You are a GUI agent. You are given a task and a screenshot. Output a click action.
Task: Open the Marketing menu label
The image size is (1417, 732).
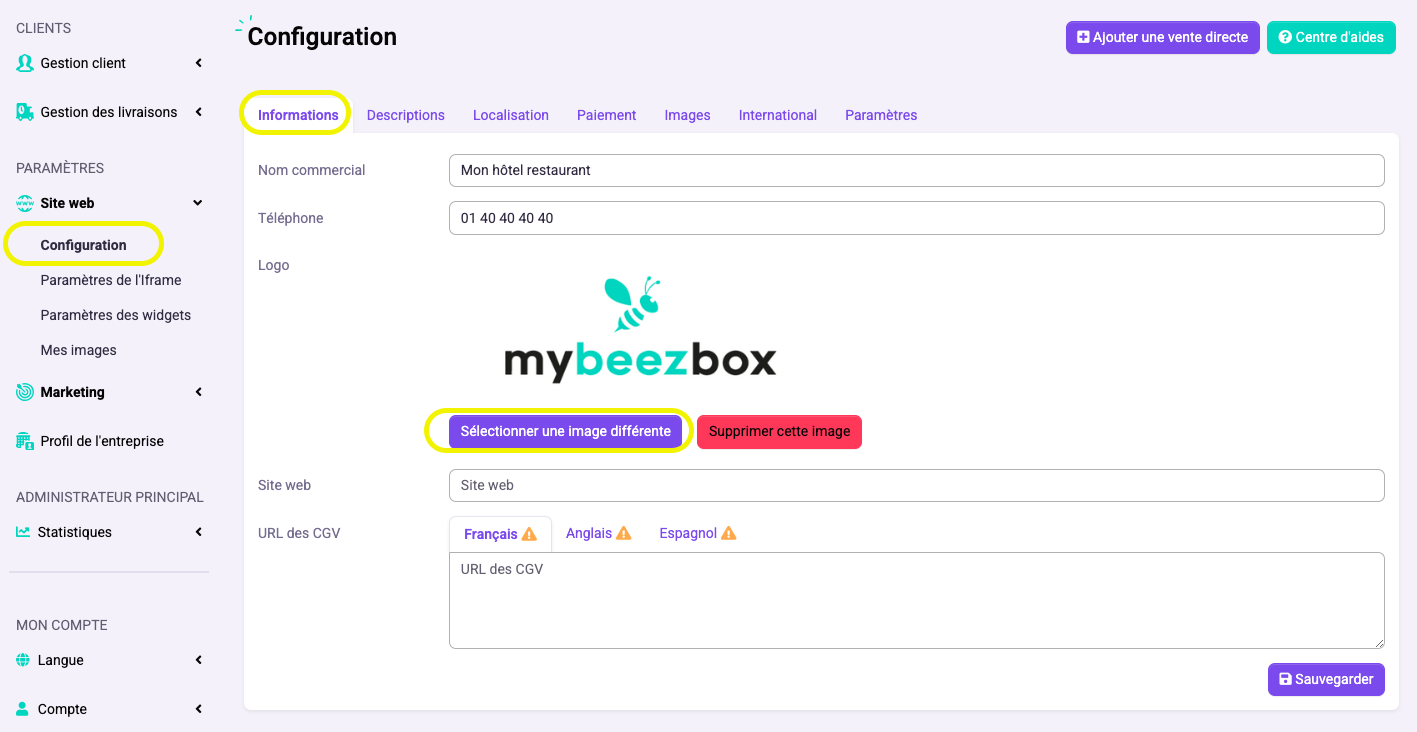click(x=73, y=392)
